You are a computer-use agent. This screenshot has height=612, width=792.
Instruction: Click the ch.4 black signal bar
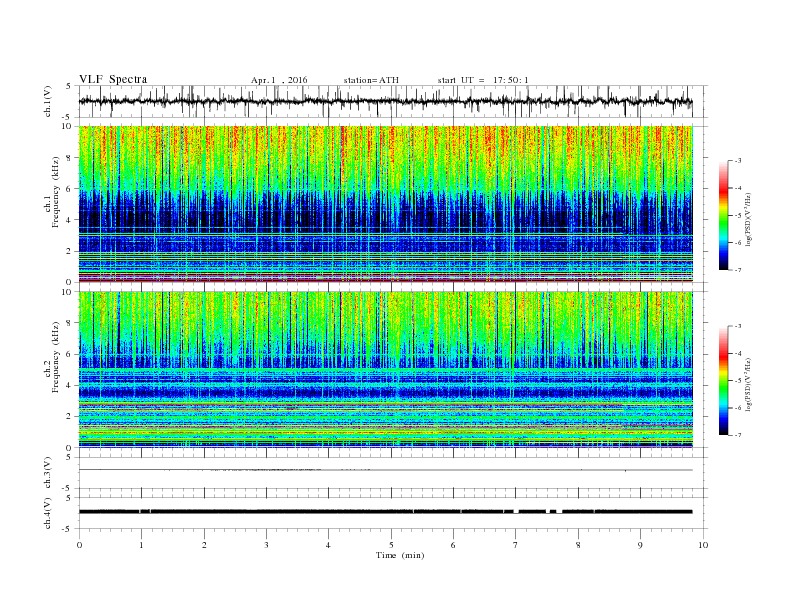(x=385, y=512)
